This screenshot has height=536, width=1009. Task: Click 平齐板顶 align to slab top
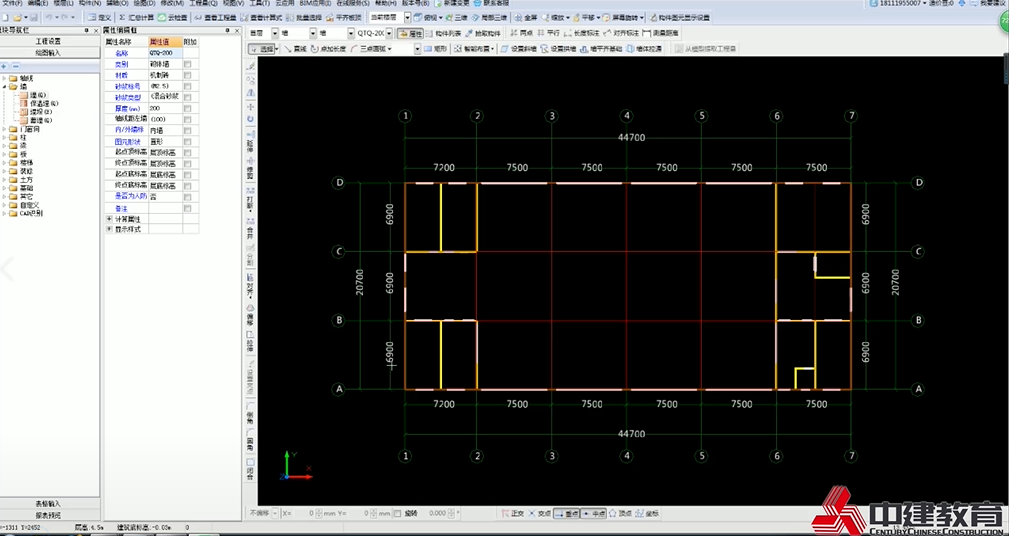pyautogui.click(x=344, y=17)
